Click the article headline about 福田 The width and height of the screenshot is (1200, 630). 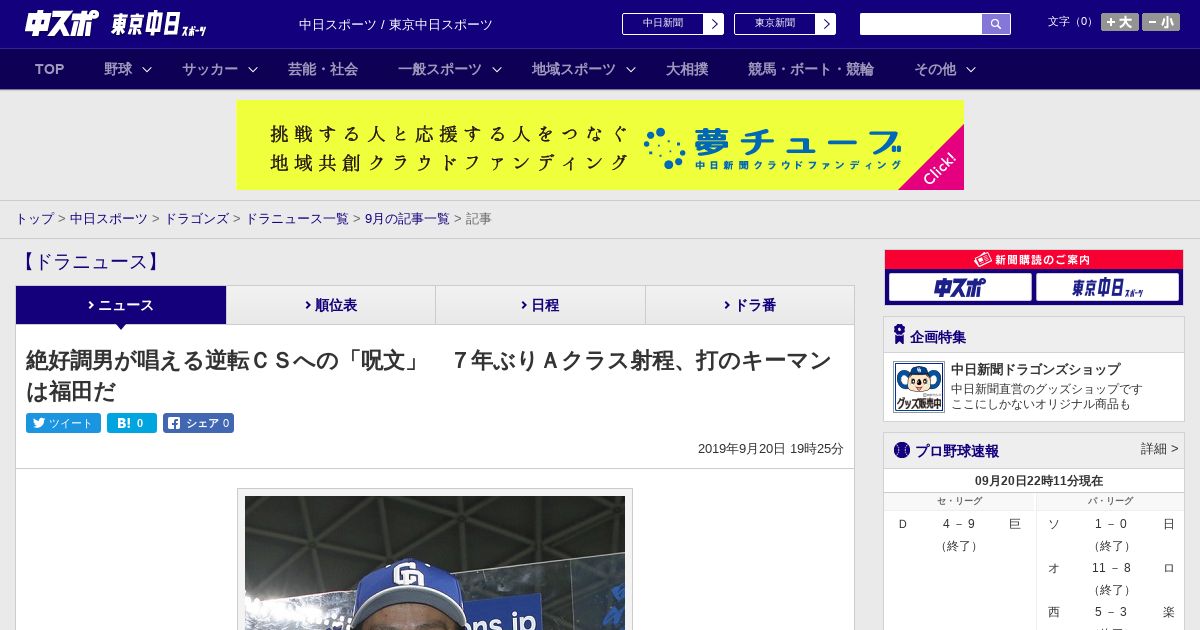pyautogui.click(x=429, y=375)
